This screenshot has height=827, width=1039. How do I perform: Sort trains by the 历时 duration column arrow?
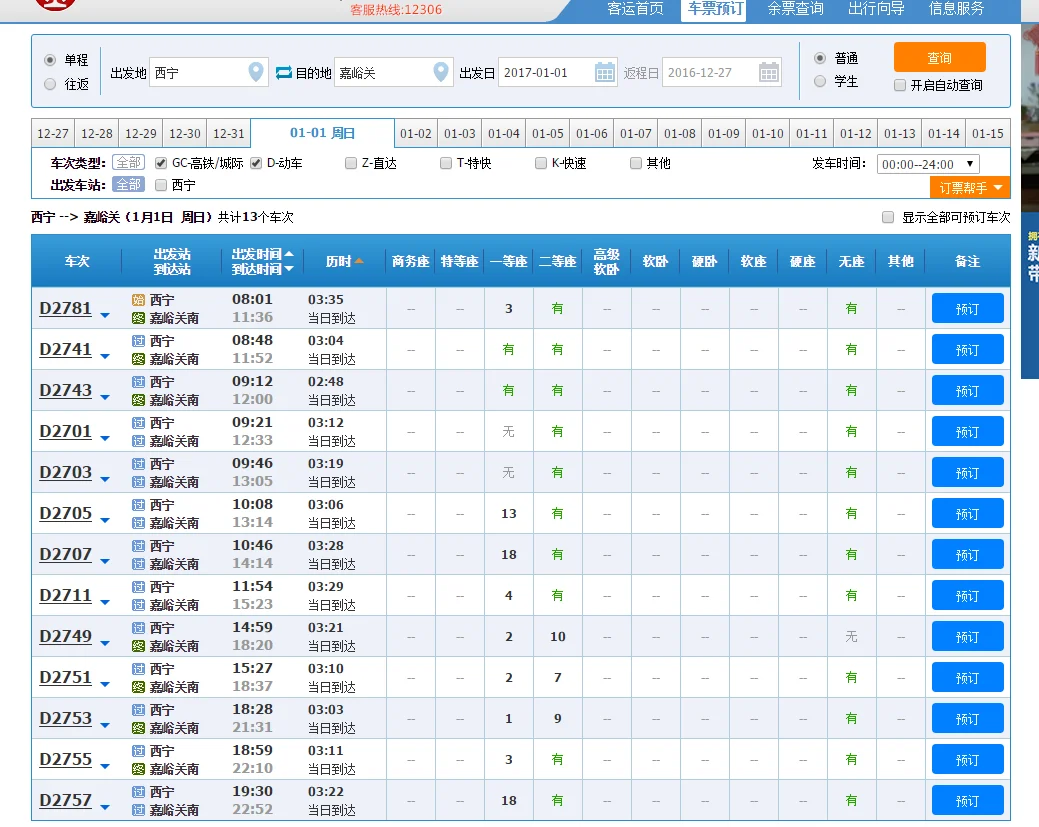[x=361, y=260]
